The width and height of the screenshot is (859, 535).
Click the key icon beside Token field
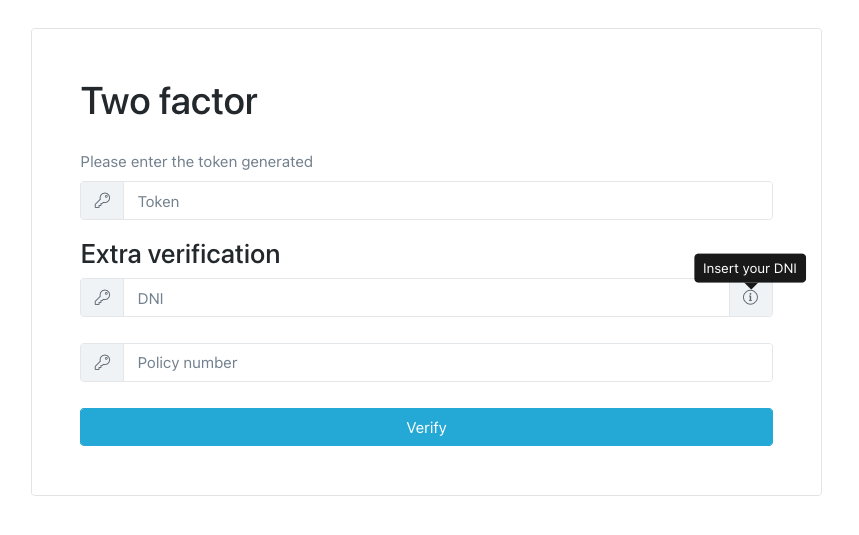(x=102, y=201)
